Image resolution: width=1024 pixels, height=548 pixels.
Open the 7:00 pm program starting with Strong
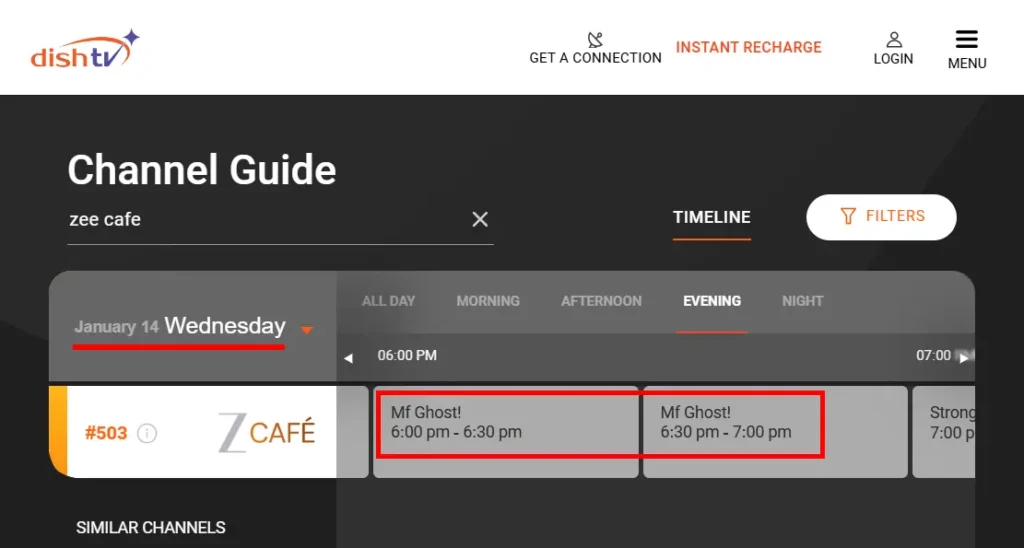944,432
